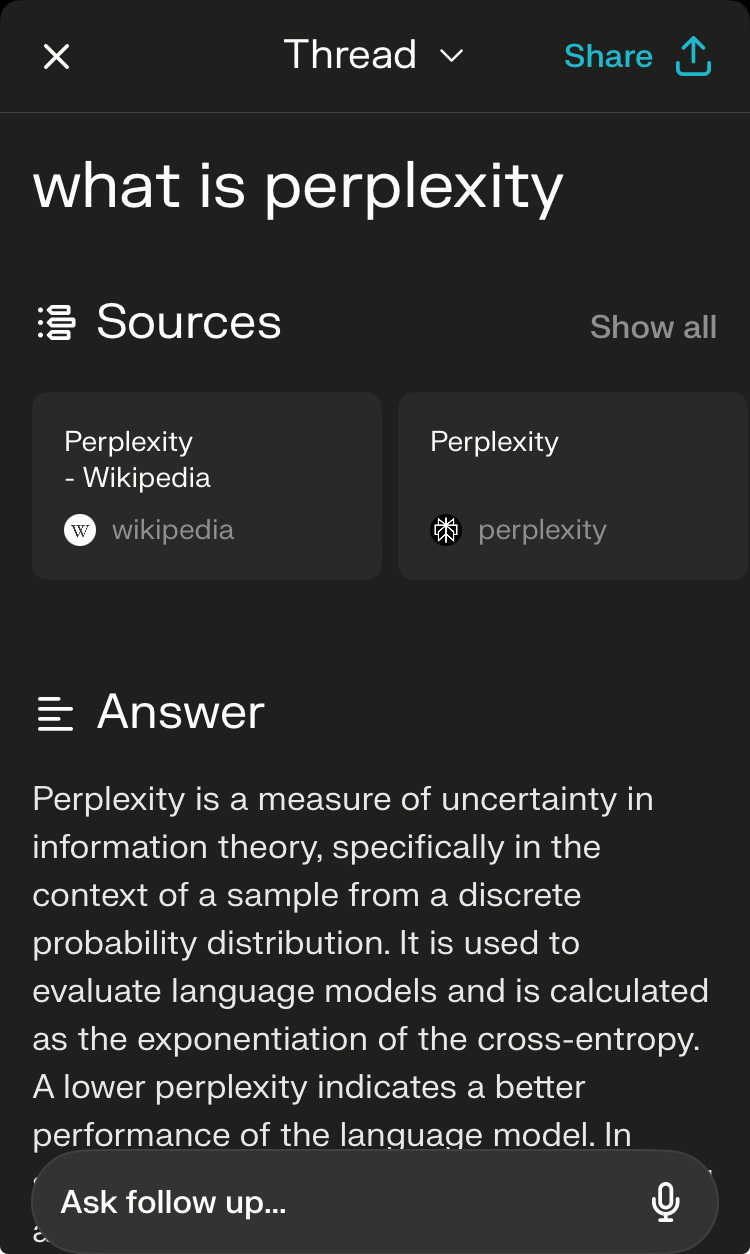This screenshot has height=1254, width=750.
Task: Activate the microphone for voice input
Action: (x=666, y=1202)
